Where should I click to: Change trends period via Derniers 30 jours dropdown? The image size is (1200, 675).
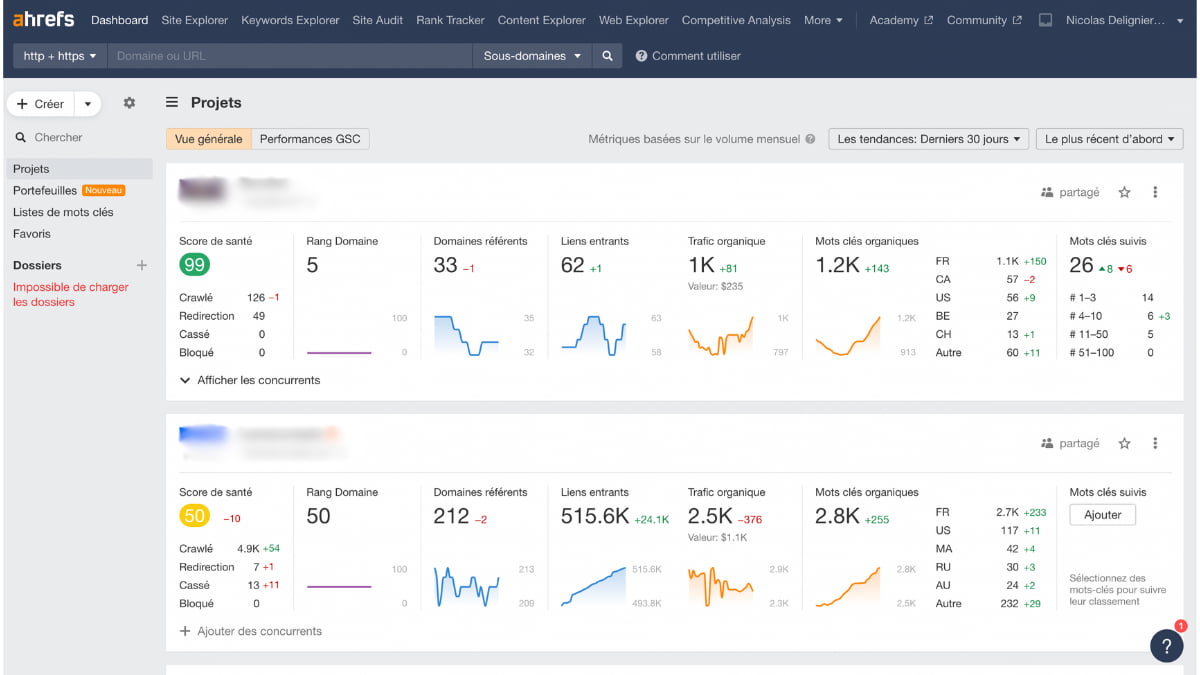pyautogui.click(x=928, y=139)
